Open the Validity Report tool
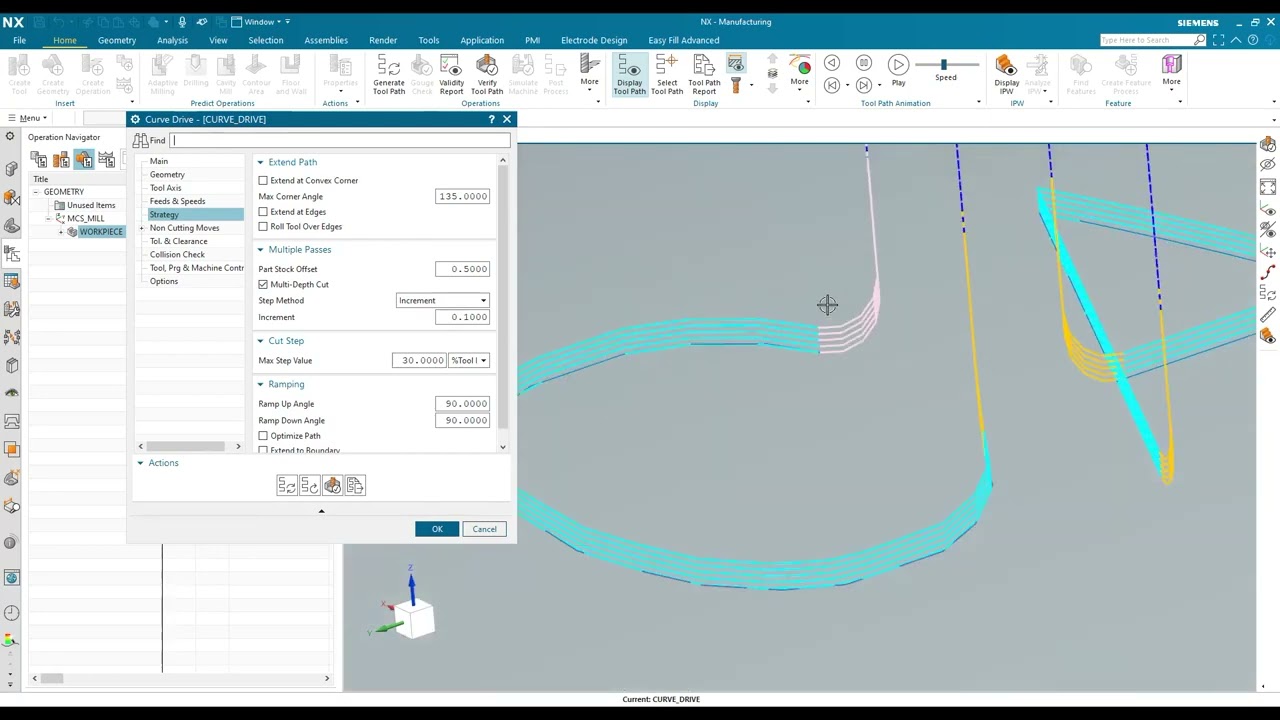 (451, 75)
